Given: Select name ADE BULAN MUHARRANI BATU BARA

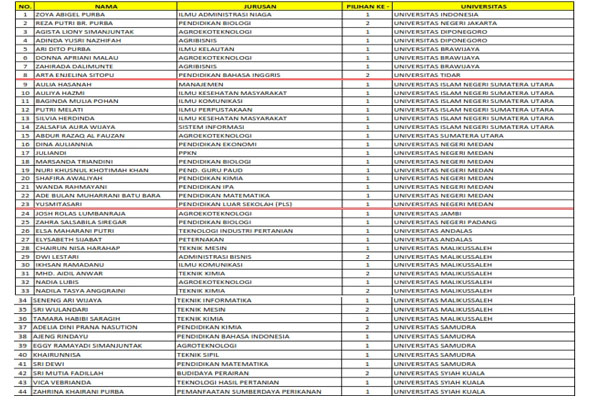Looking at the screenshot, I should (x=98, y=196).
